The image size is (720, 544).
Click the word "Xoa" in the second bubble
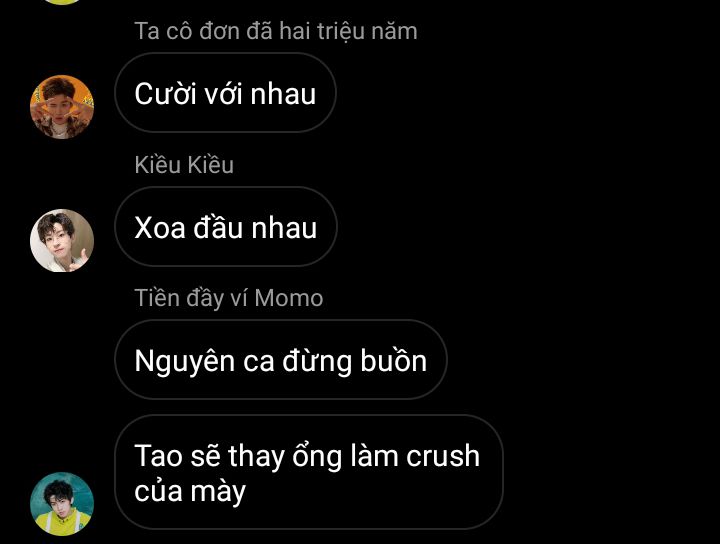[x=160, y=228]
